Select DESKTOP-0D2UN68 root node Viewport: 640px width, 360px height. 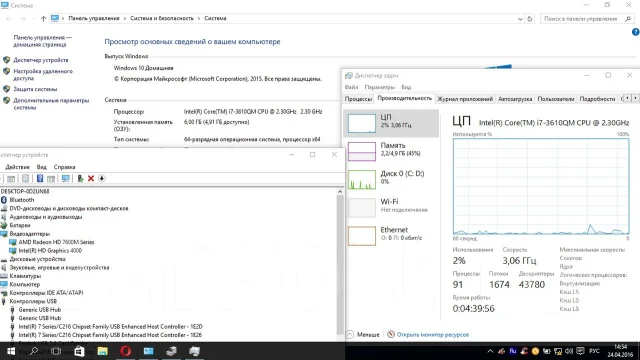point(24,191)
